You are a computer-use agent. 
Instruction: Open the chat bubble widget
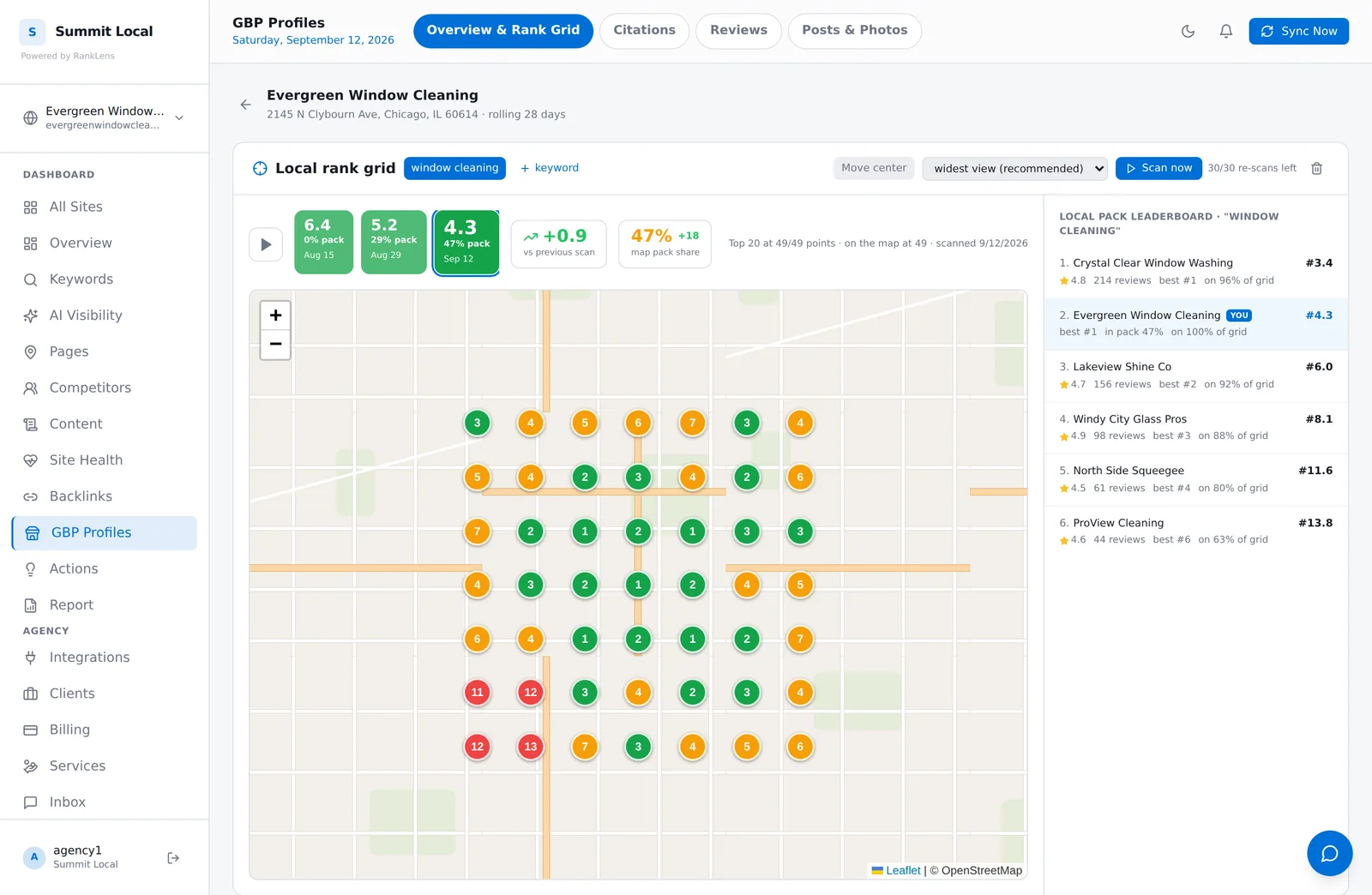coord(1329,853)
